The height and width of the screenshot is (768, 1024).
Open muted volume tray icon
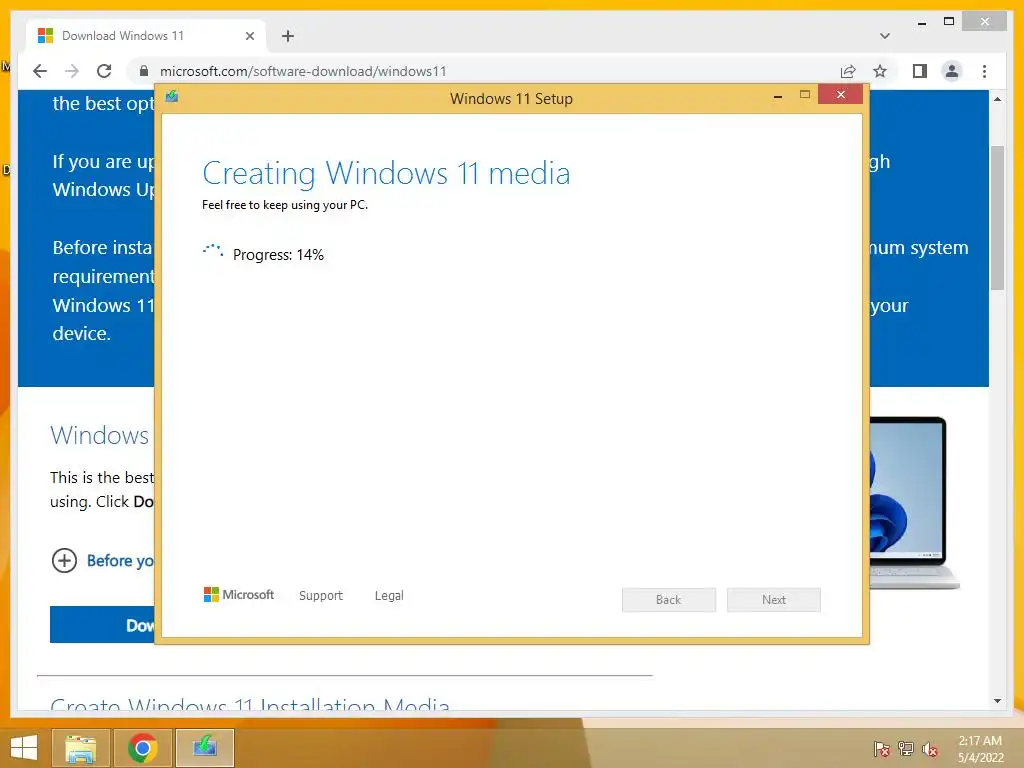[x=930, y=749]
